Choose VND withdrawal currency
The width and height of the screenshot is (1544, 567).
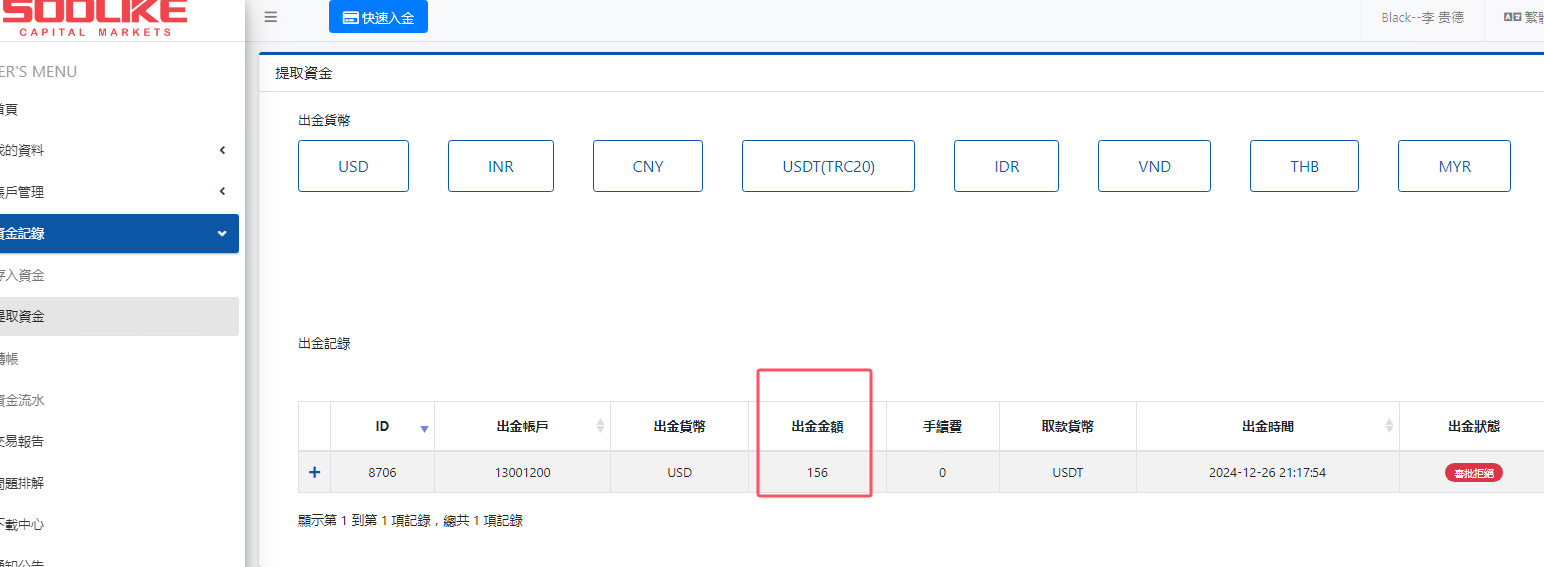point(1154,166)
